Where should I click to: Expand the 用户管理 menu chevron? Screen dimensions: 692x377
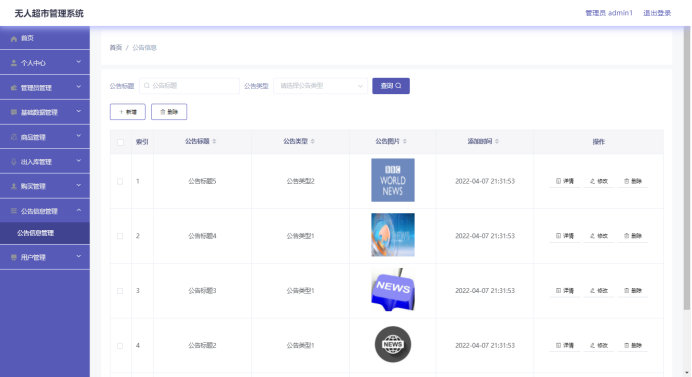click(79, 256)
